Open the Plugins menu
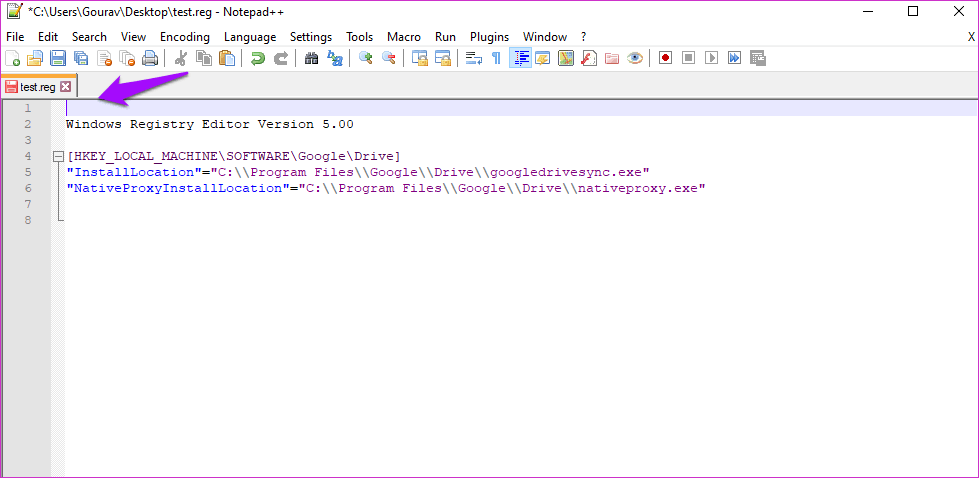 pyautogui.click(x=489, y=37)
